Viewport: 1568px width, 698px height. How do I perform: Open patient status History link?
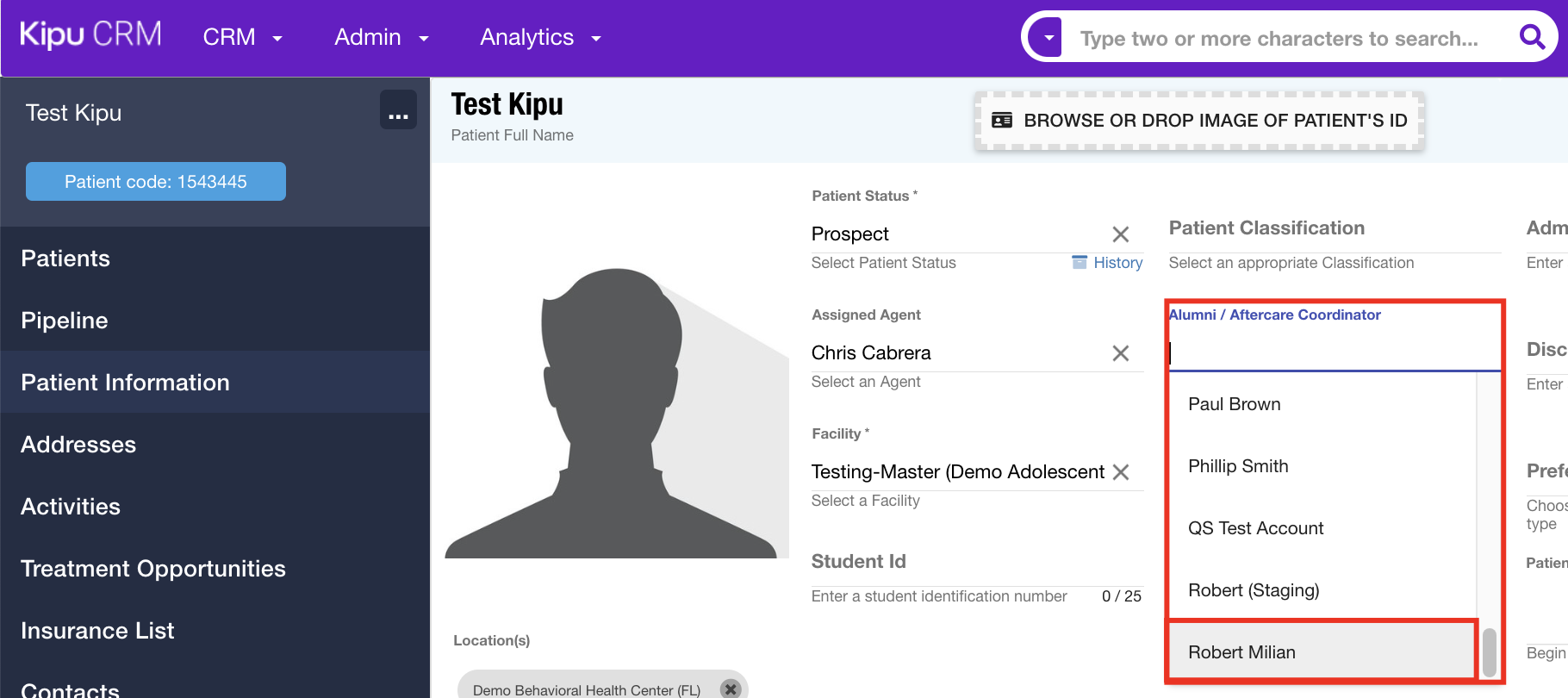1117,263
